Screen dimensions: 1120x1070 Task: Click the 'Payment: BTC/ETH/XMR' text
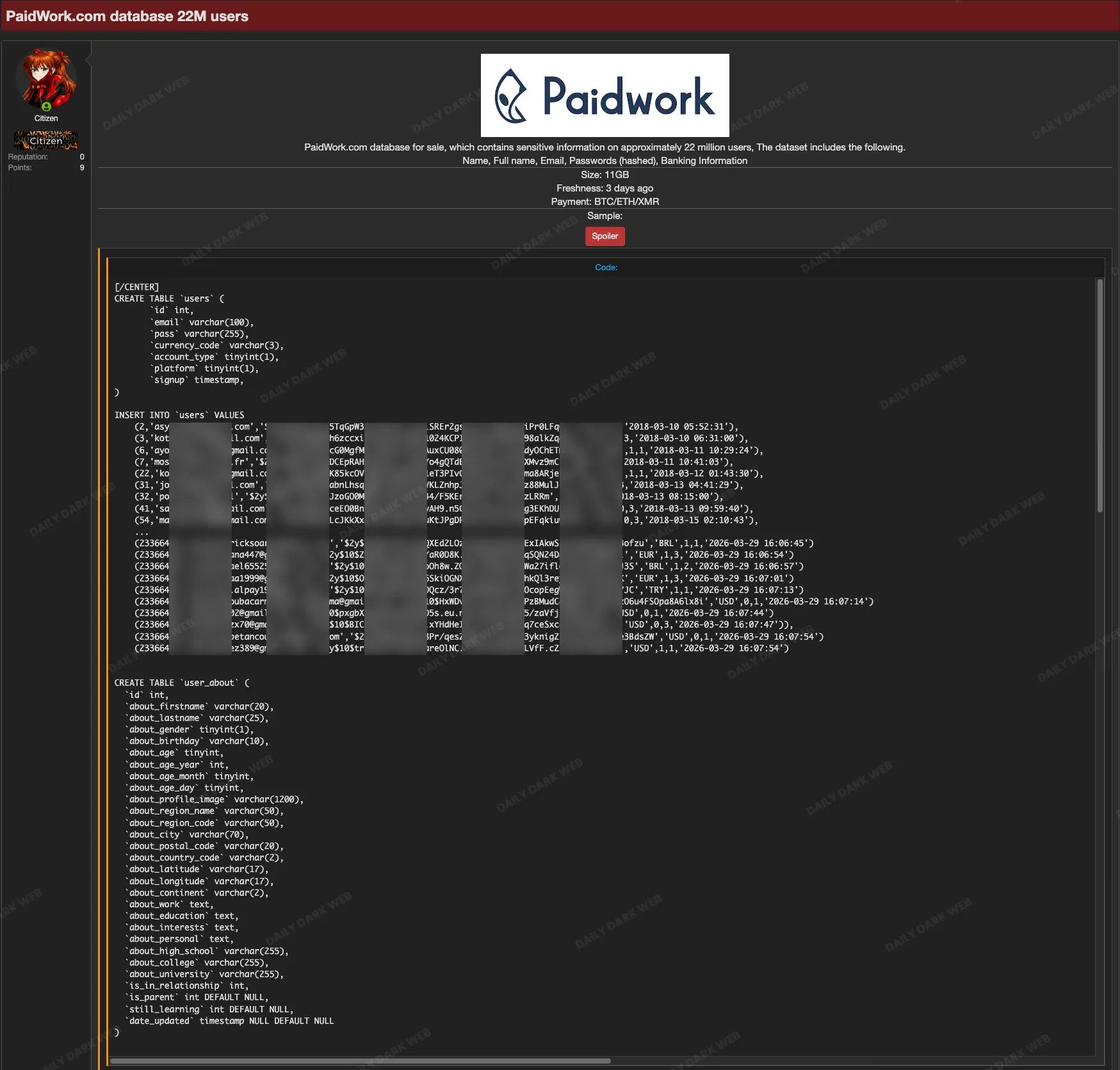(x=605, y=202)
